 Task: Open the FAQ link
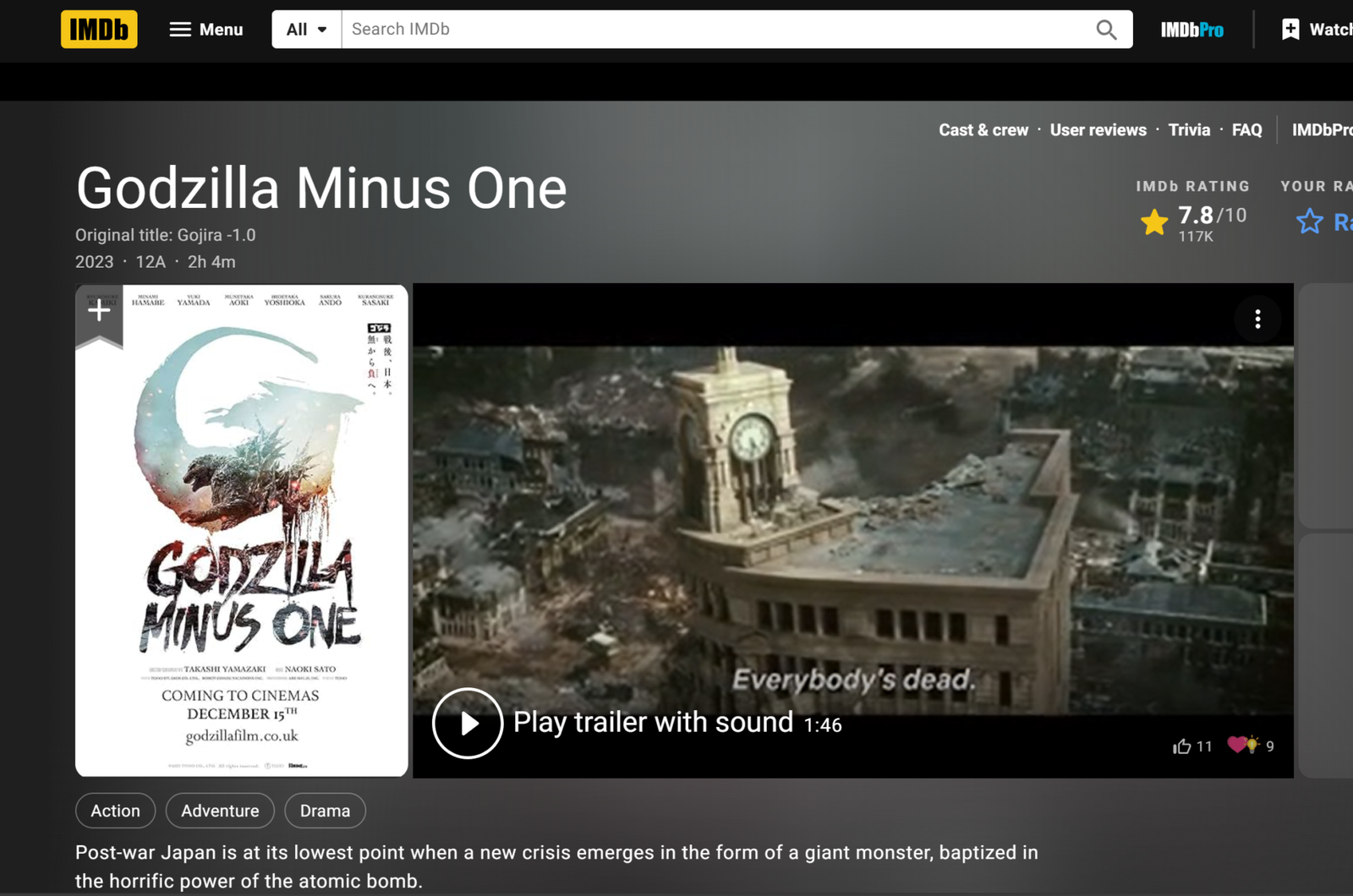click(1246, 130)
